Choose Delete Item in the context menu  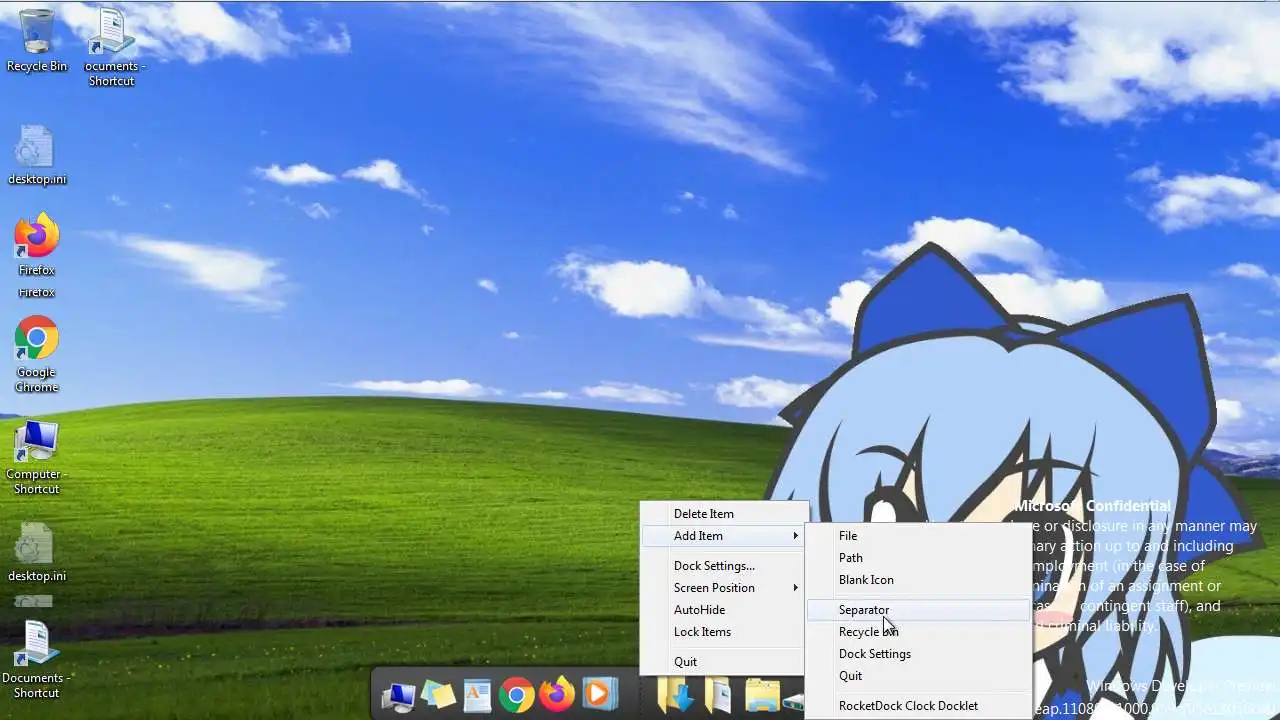(723, 514)
